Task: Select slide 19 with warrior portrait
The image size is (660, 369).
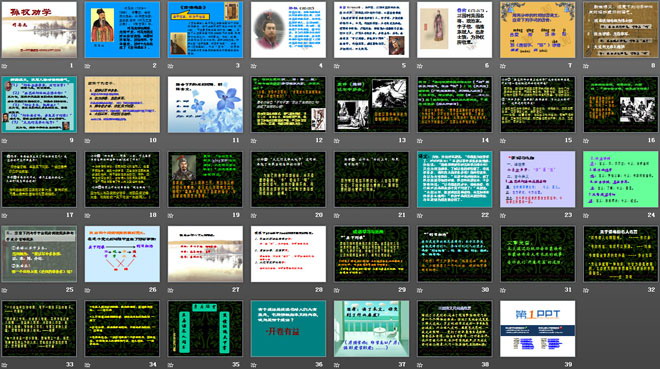Action: coord(205,179)
